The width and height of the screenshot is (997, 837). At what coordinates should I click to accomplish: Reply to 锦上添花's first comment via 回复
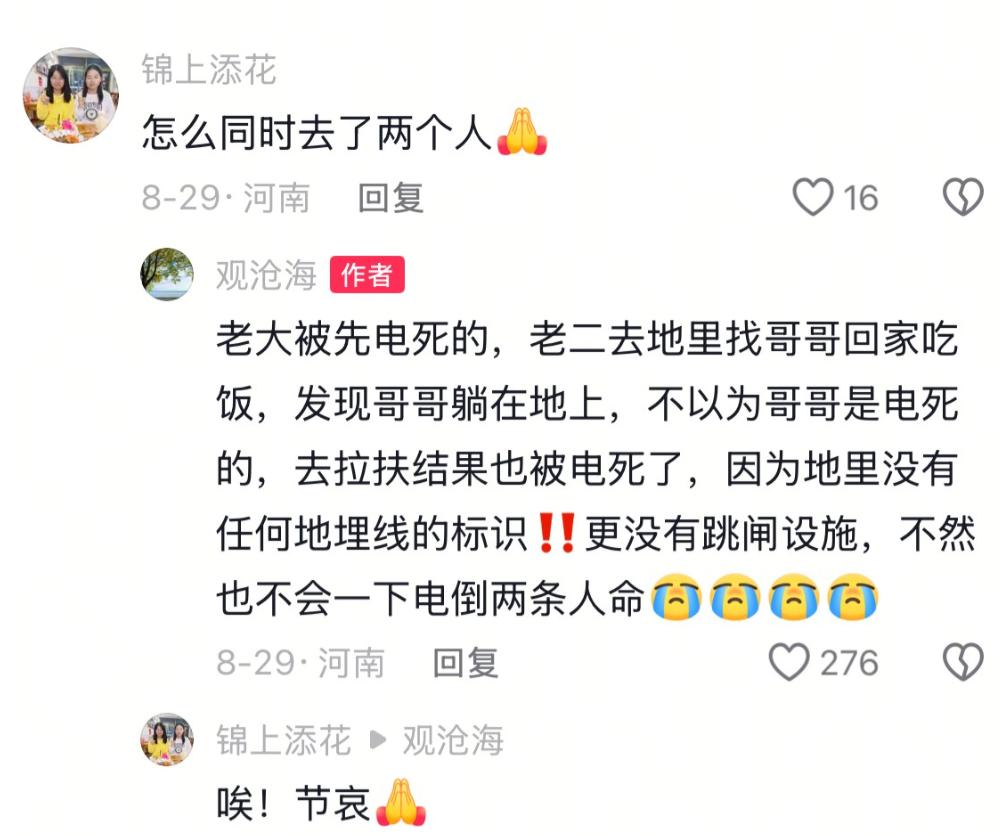390,197
